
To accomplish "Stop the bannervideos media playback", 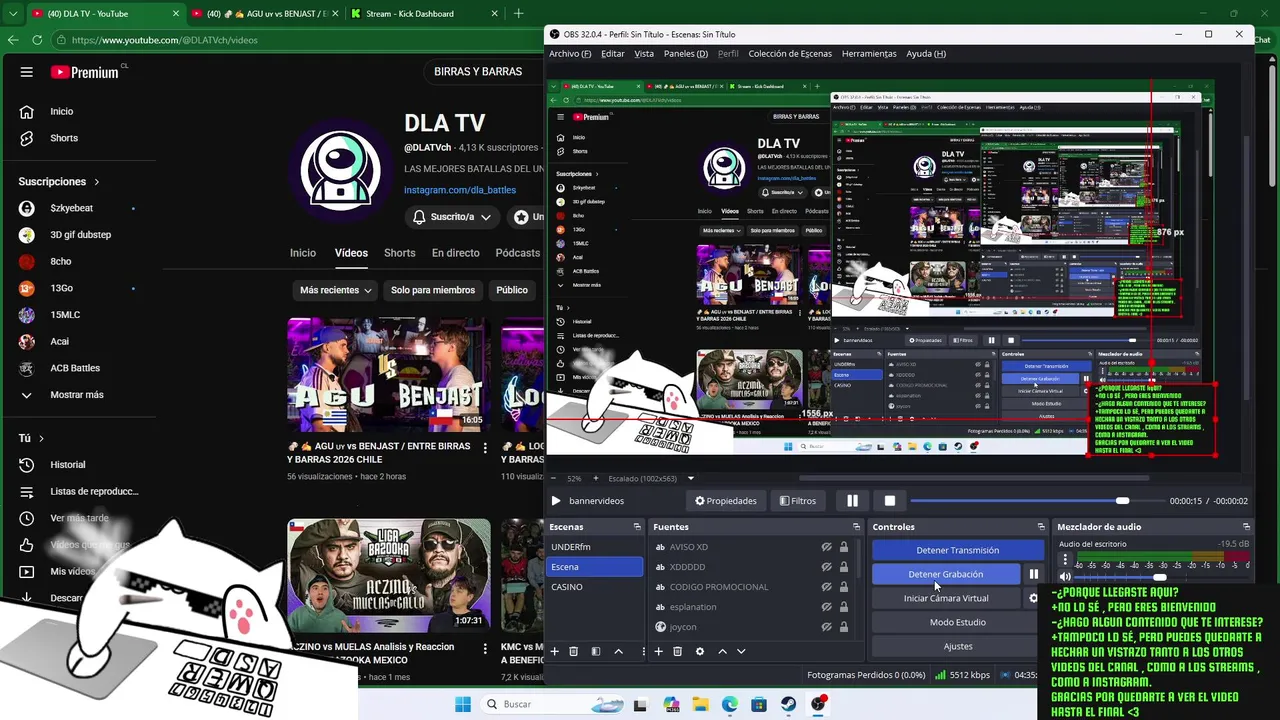I will [x=889, y=501].
